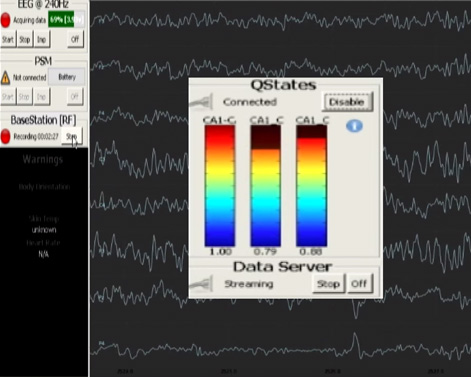
Task: Stop the Data Server streaming
Action: point(328,284)
